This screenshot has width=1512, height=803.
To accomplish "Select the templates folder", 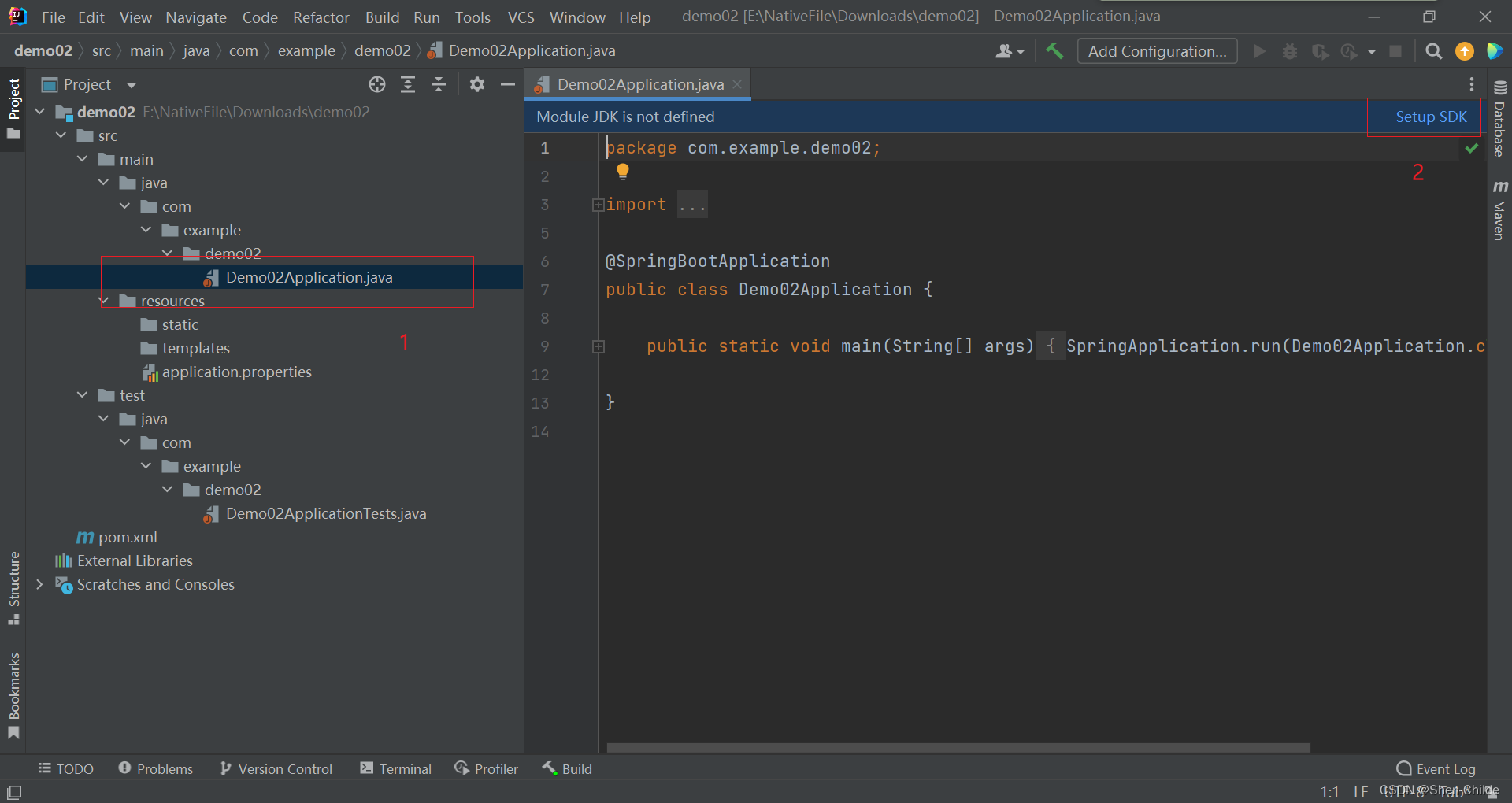I will [195, 348].
